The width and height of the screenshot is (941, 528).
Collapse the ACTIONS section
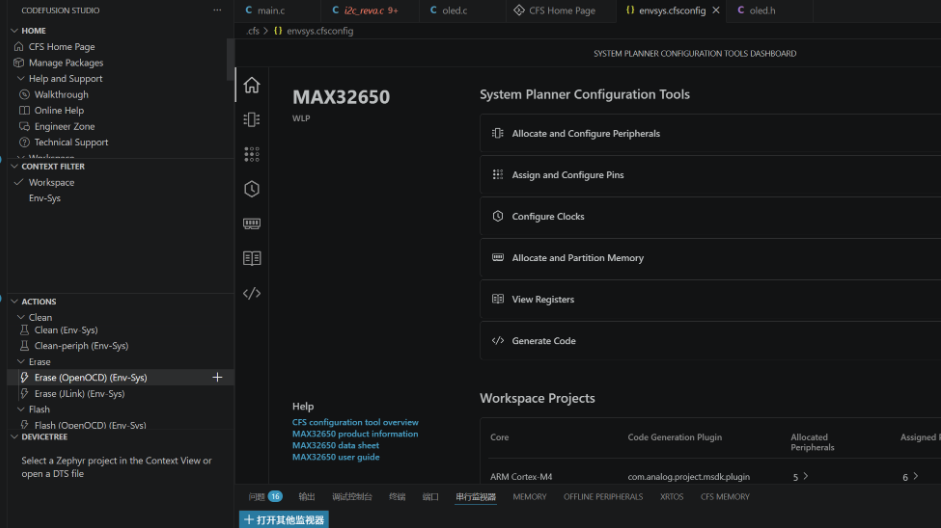(x=14, y=301)
